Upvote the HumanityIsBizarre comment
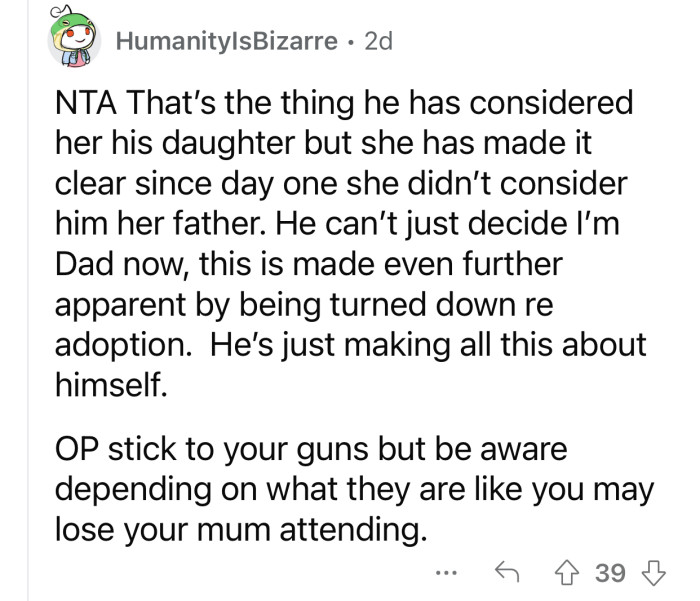 570,573
